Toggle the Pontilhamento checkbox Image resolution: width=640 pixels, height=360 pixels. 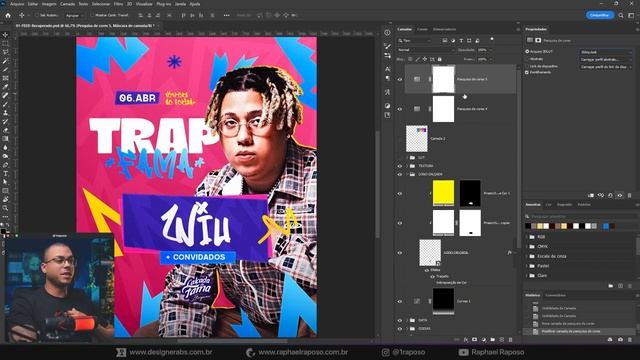coord(527,72)
